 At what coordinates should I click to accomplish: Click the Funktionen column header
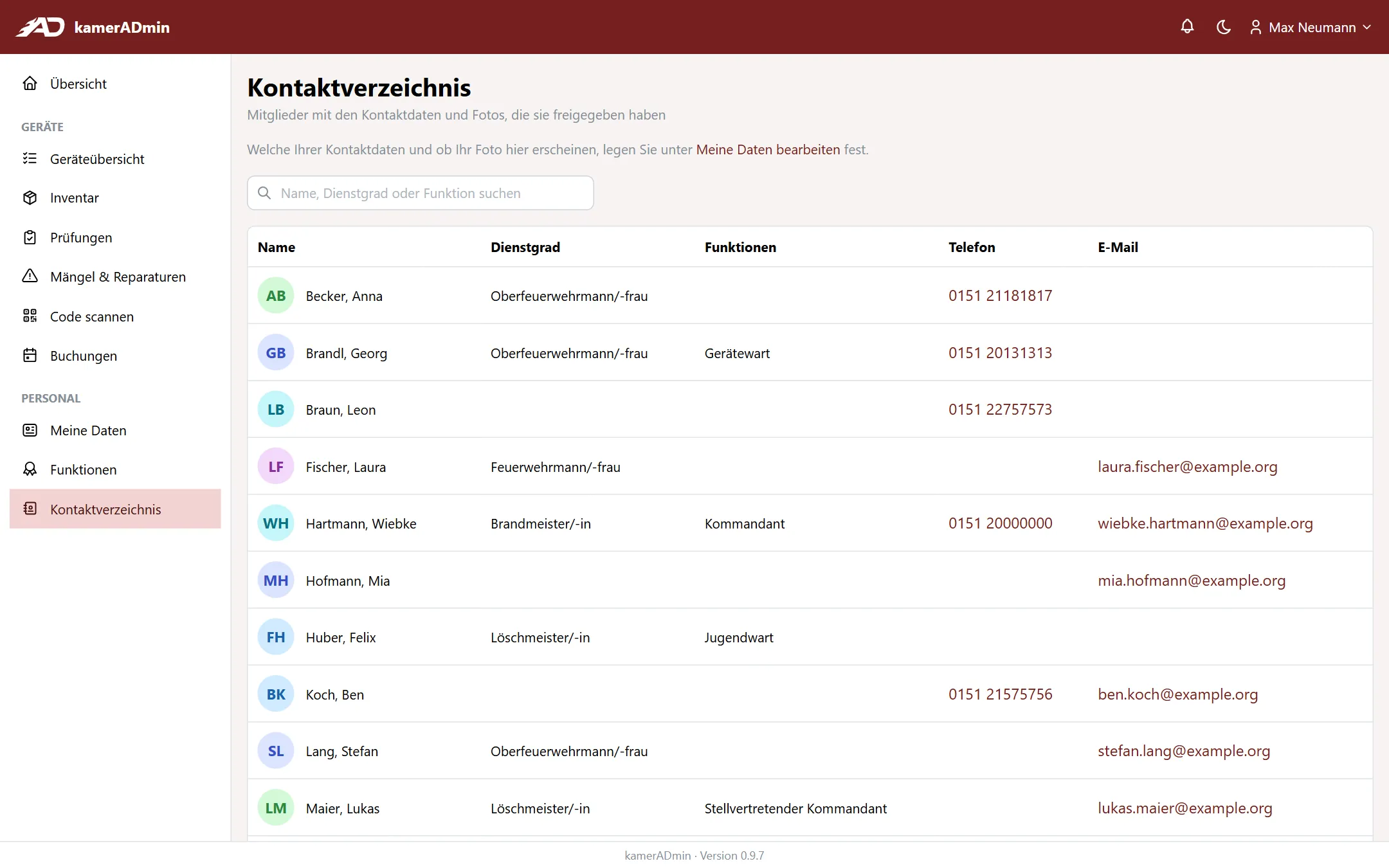[740, 247]
